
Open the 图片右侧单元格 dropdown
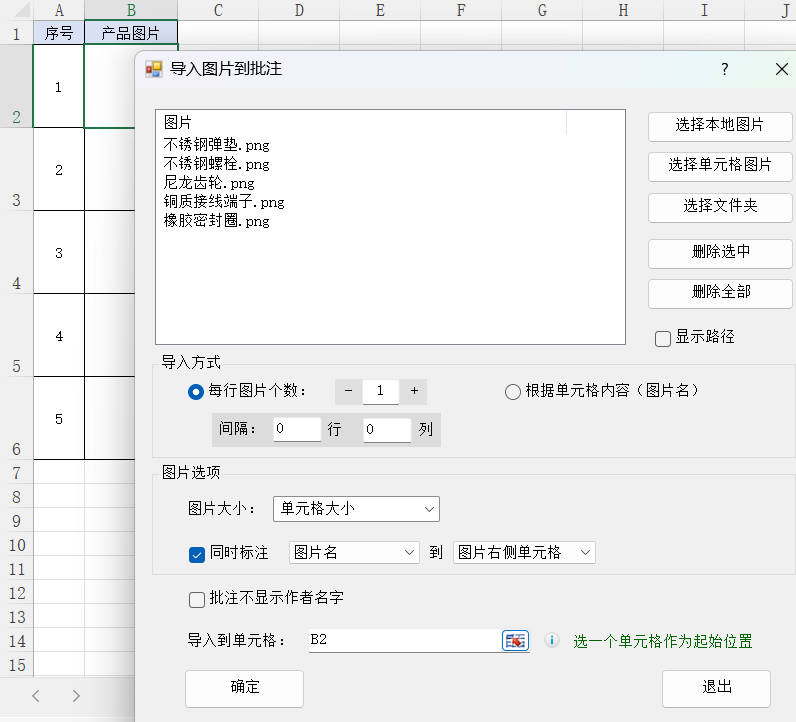coord(524,553)
